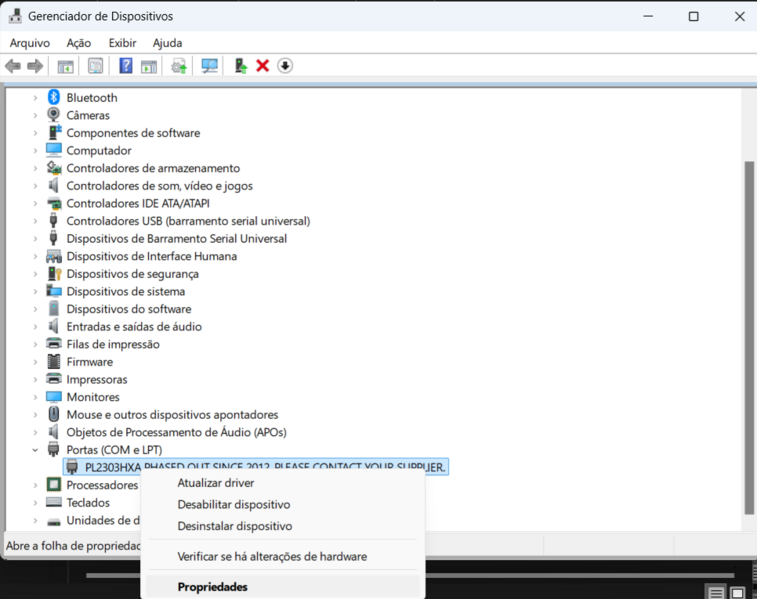The image size is (757, 599).
Task: Click the Mouse device icon
Action: [54, 414]
